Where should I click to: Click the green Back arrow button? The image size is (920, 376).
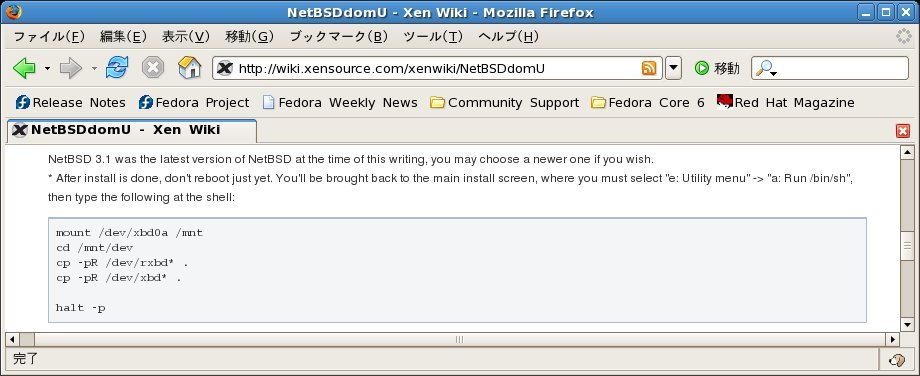[x=24, y=68]
